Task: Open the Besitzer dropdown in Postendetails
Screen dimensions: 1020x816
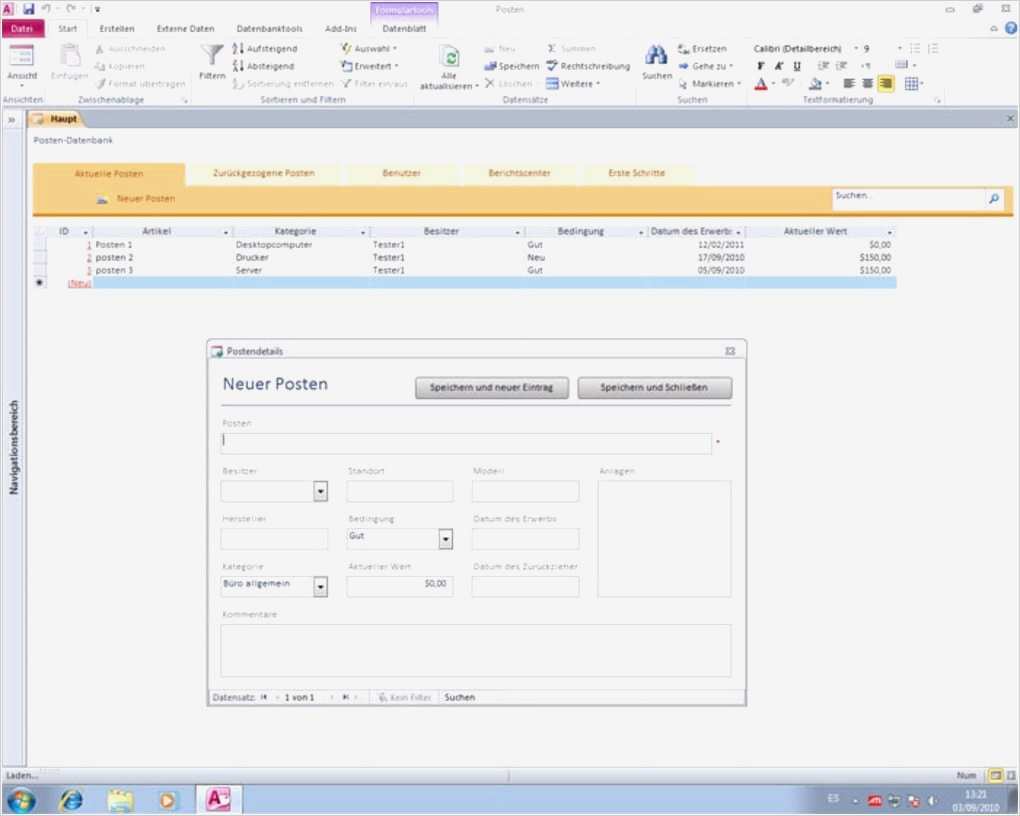Action: 321,491
